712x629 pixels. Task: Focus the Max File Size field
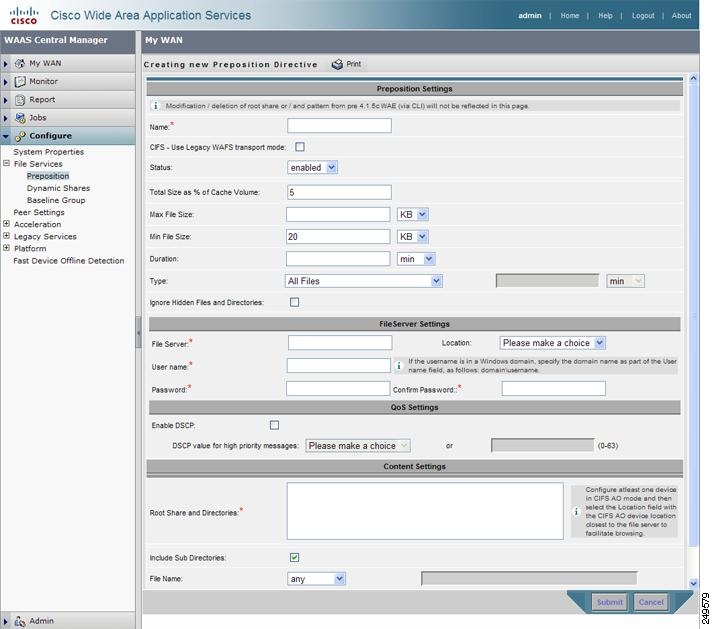point(338,214)
